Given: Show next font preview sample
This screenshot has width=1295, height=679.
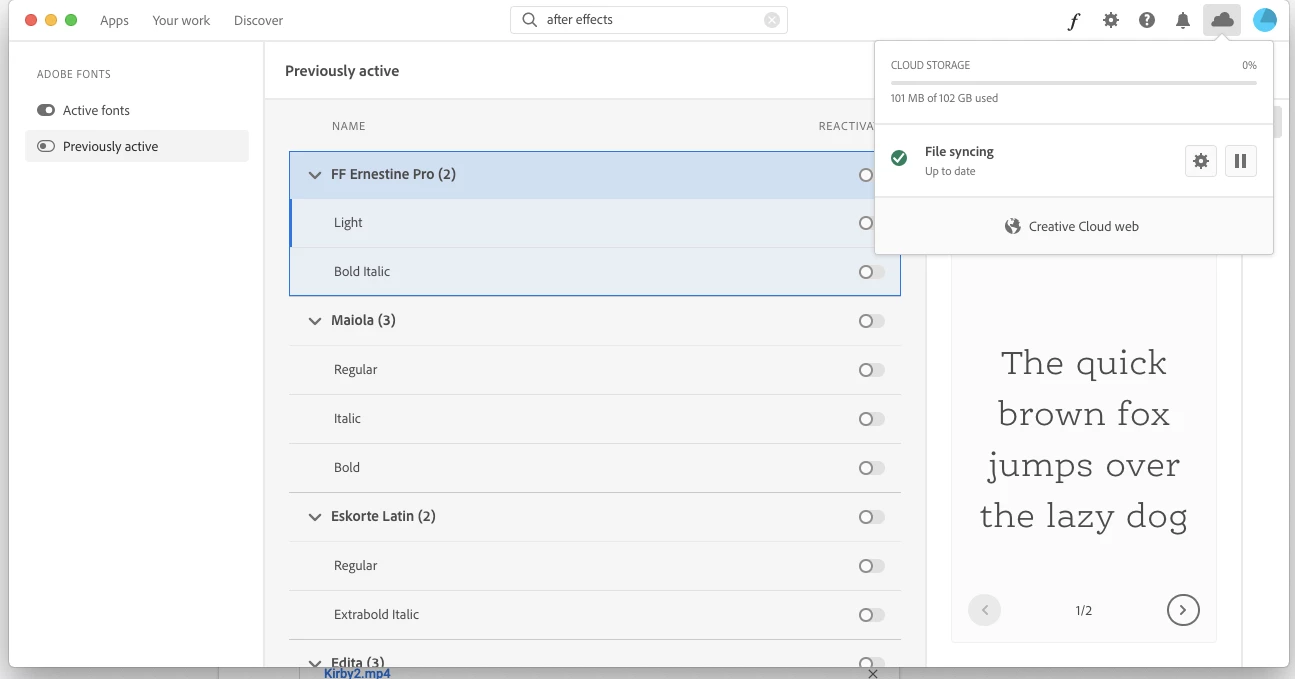Looking at the screenshot, I should click(x=1183, y=610).
